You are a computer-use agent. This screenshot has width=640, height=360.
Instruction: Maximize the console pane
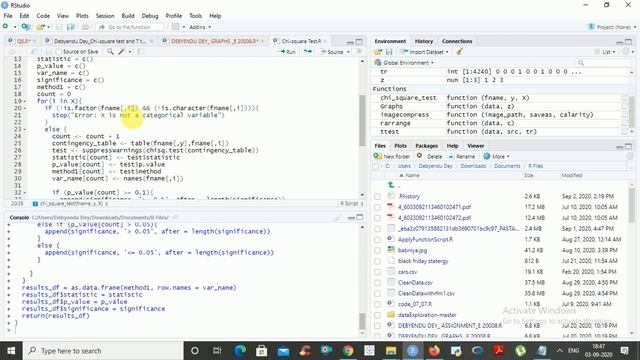coord(359,218)
